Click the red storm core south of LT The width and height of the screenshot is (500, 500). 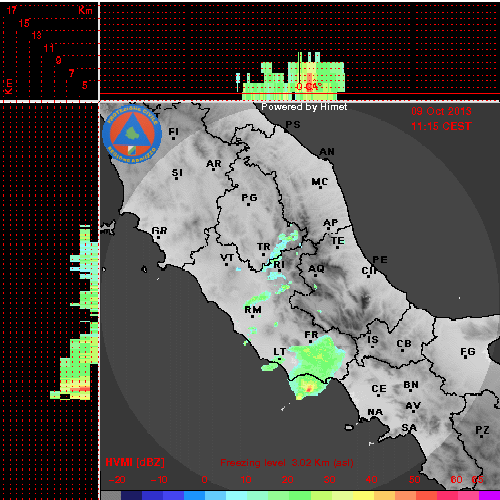tap(309, 388)
